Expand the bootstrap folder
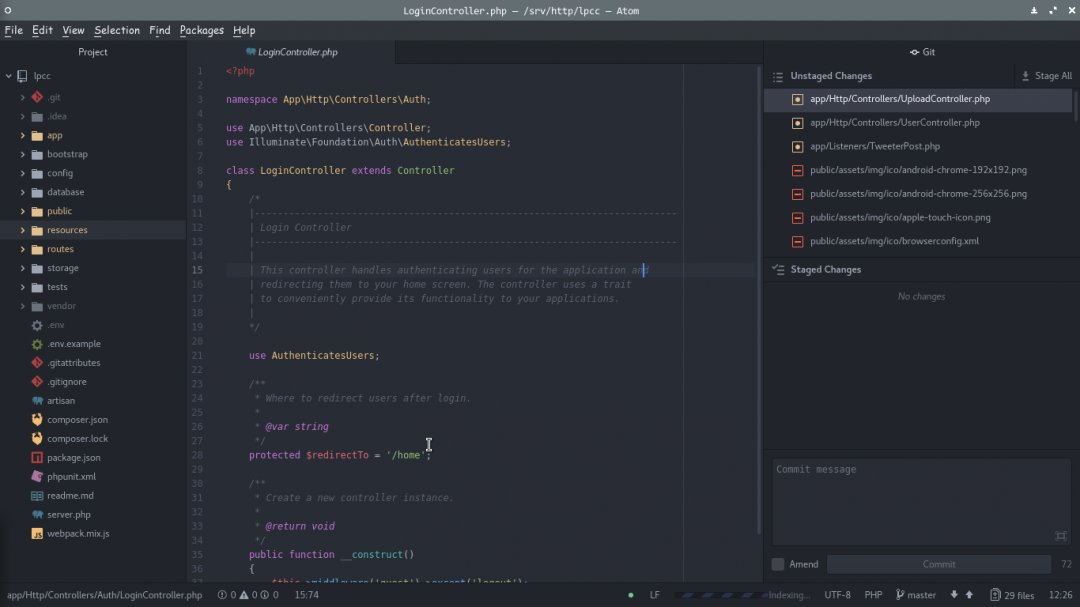 [23, 154]
